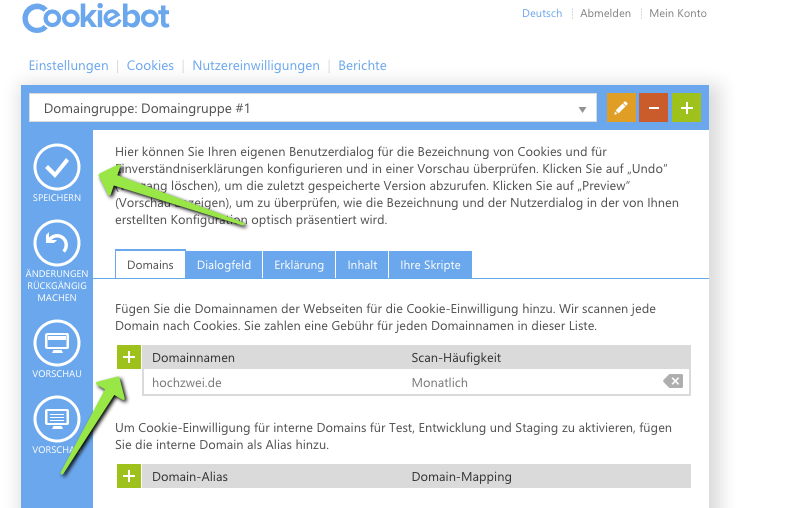798x508 pixels.
Task: Open the Cookies menu item
Action: [150, 66]
